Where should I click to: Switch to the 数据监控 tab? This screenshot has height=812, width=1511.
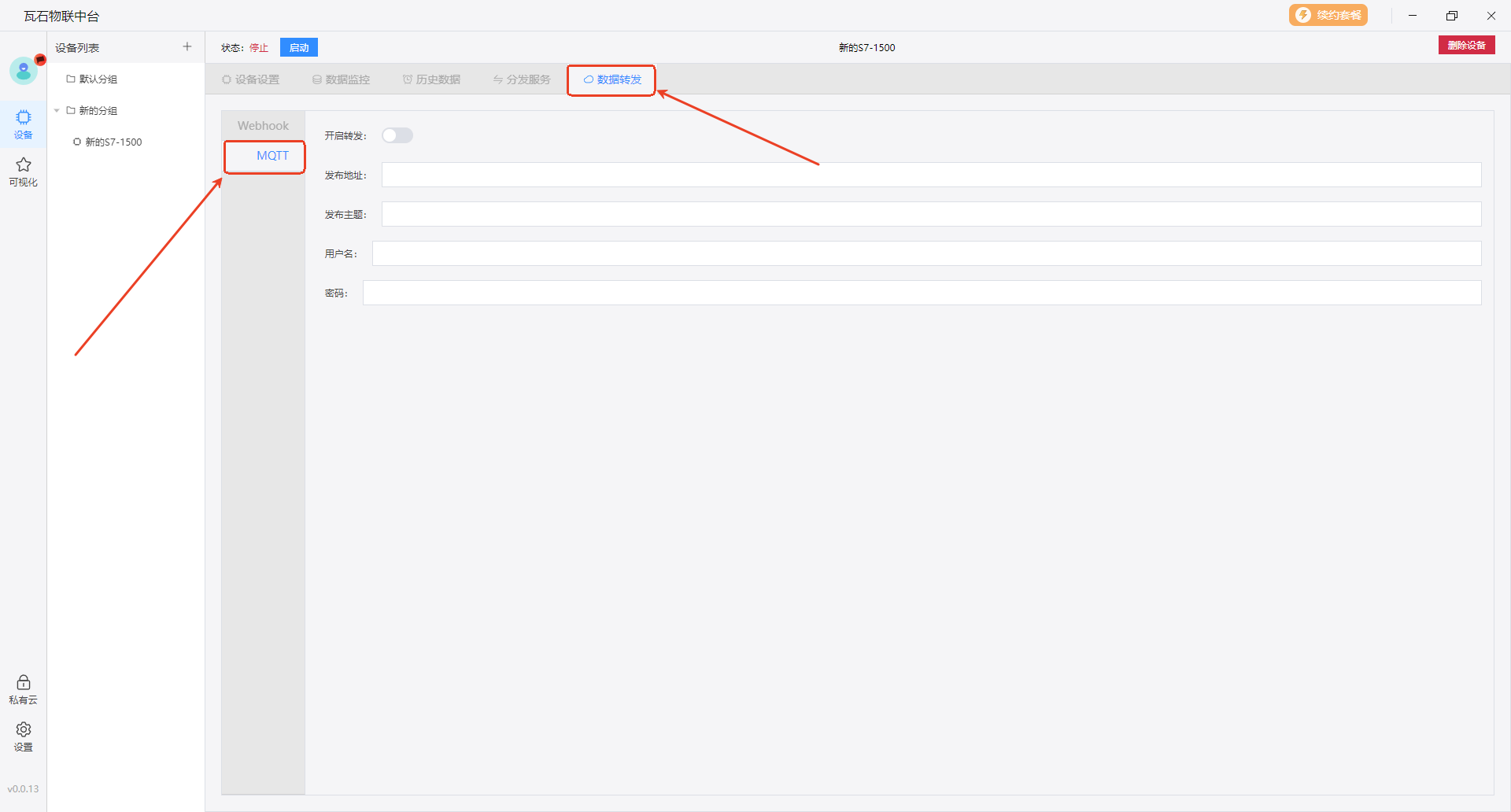click(x=342, y=79)
